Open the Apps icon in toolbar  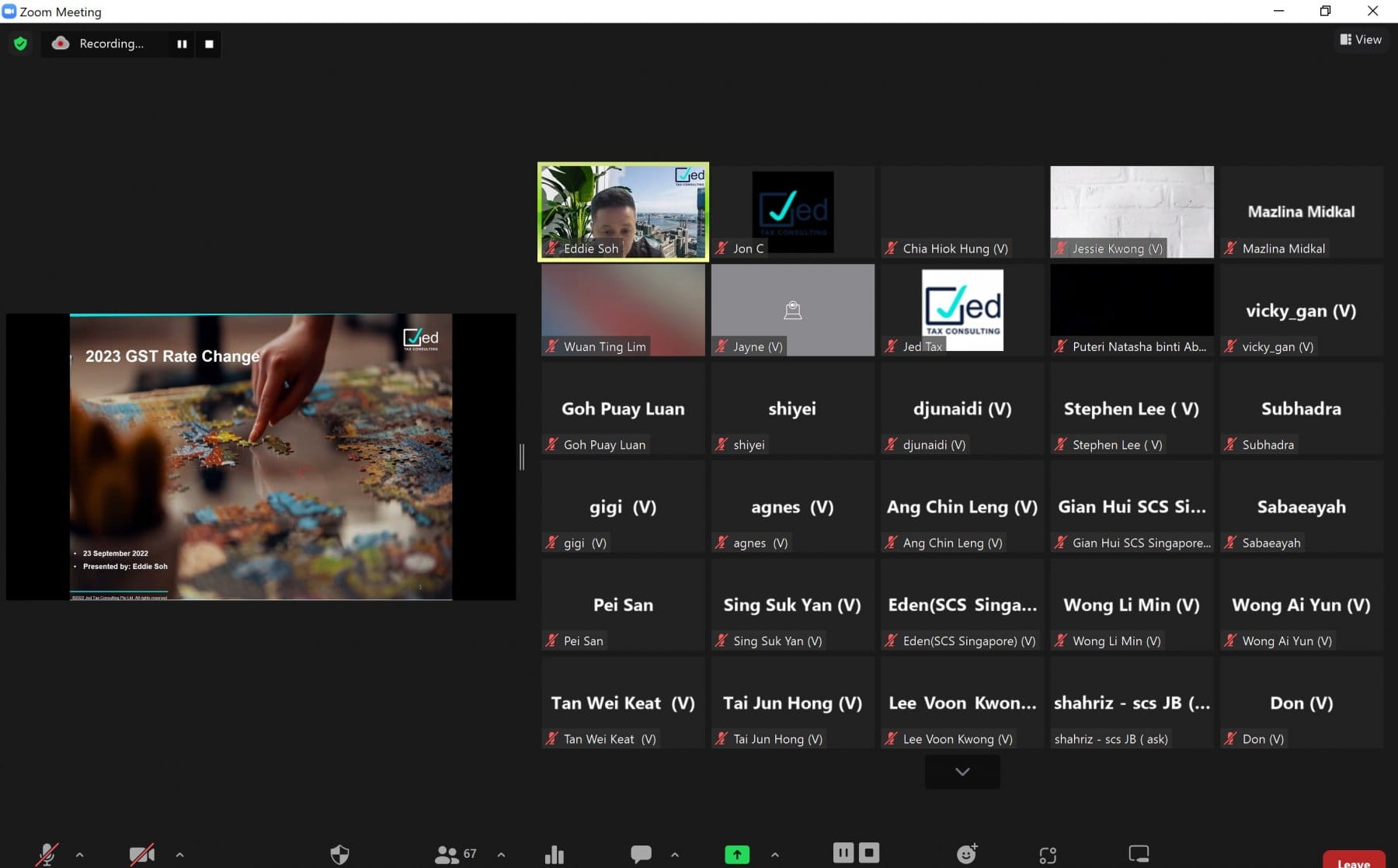tap(1048, 855)
